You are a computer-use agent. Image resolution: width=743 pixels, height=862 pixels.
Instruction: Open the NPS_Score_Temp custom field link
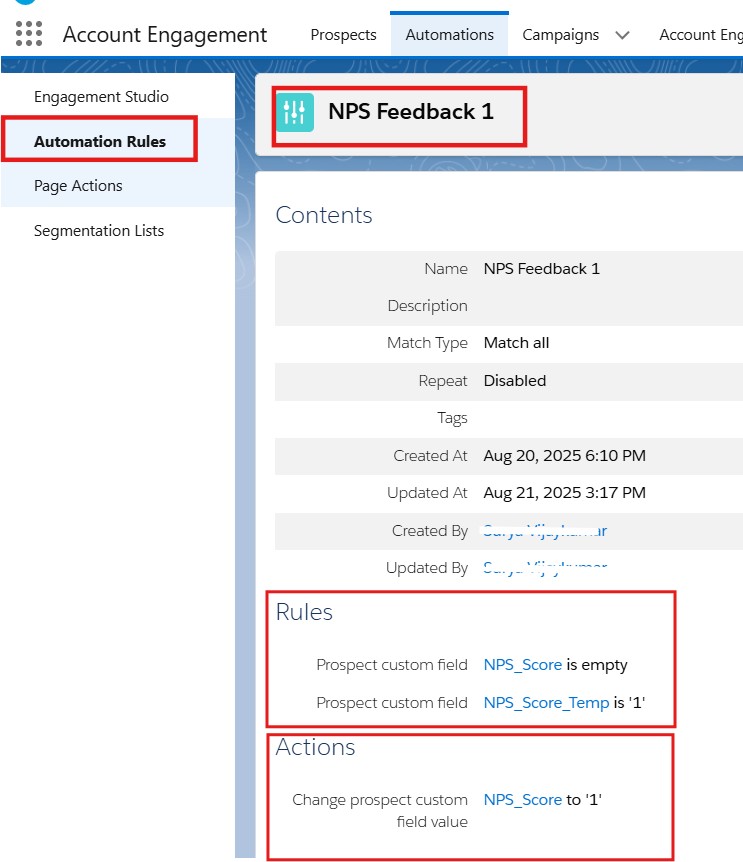point(546,703)
